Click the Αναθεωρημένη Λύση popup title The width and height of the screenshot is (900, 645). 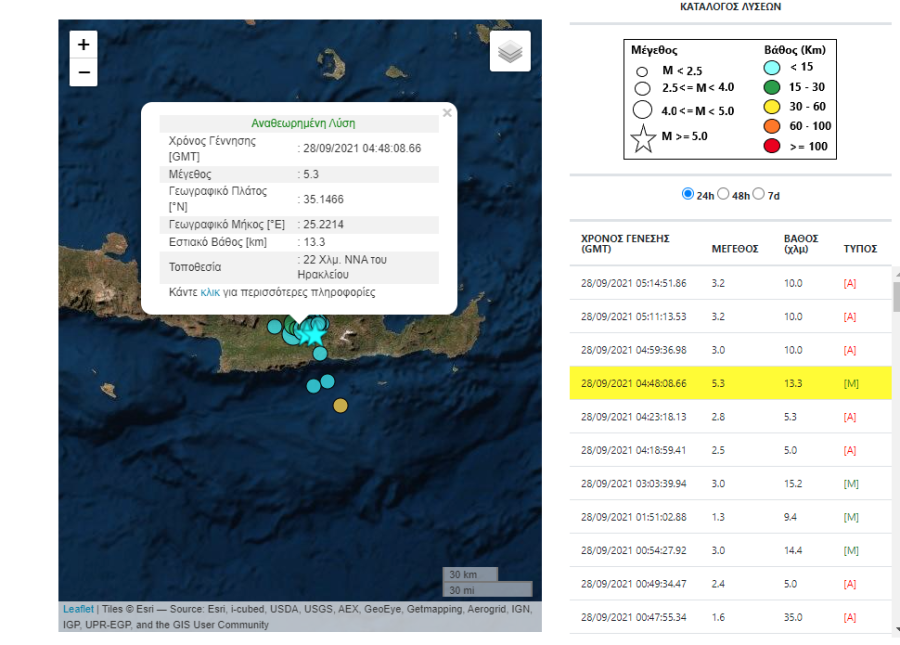point(303,123)
